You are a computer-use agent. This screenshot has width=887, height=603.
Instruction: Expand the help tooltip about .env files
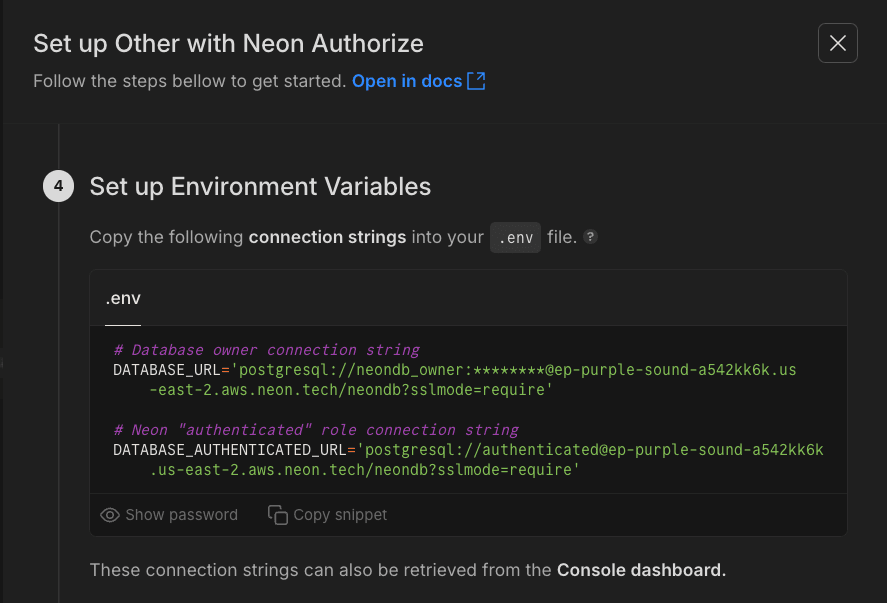point(590,236)
